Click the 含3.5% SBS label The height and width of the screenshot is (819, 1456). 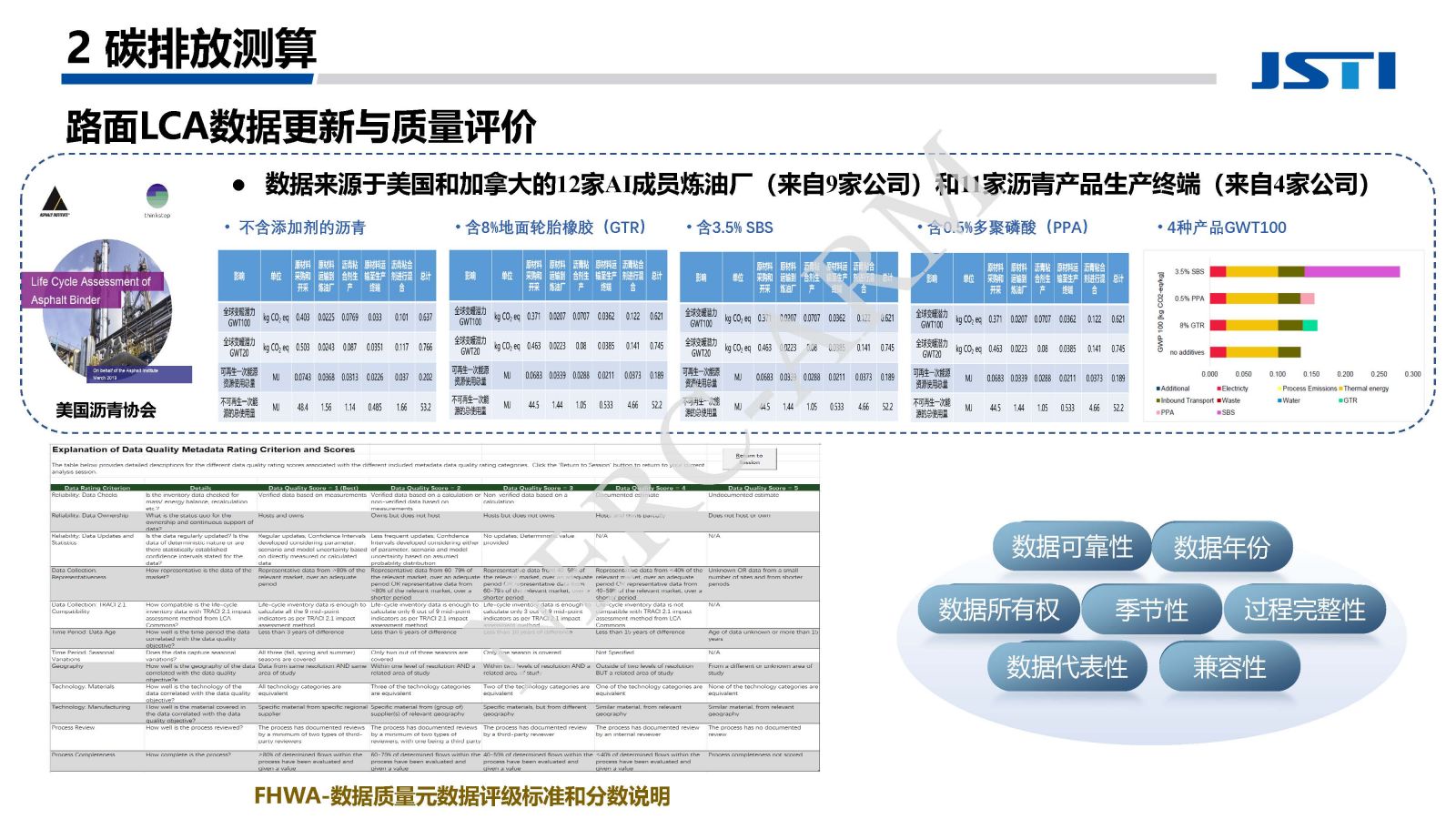click(734, 227)
